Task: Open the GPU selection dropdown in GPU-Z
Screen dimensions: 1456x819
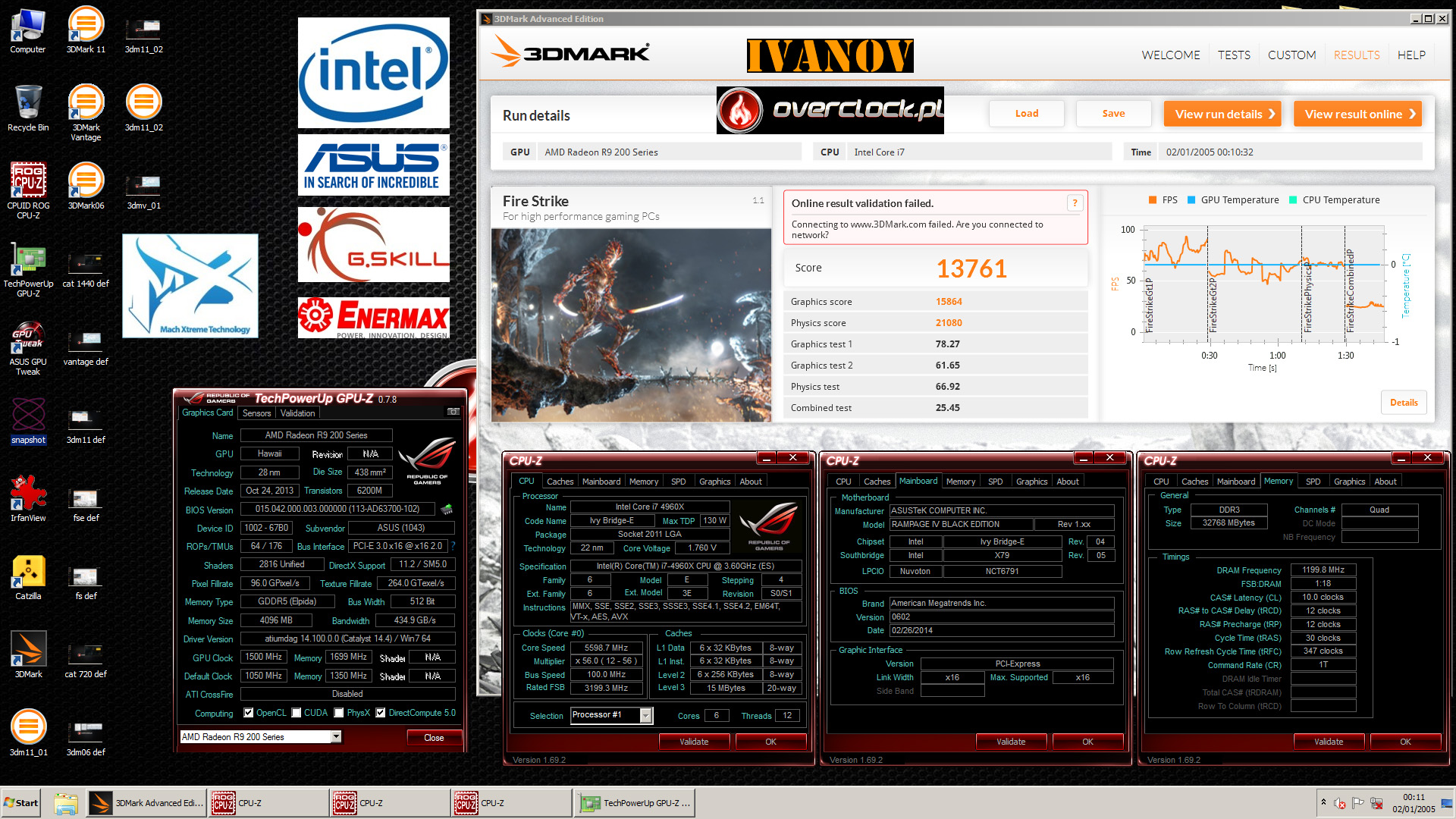Action: (x=336, y=737)
